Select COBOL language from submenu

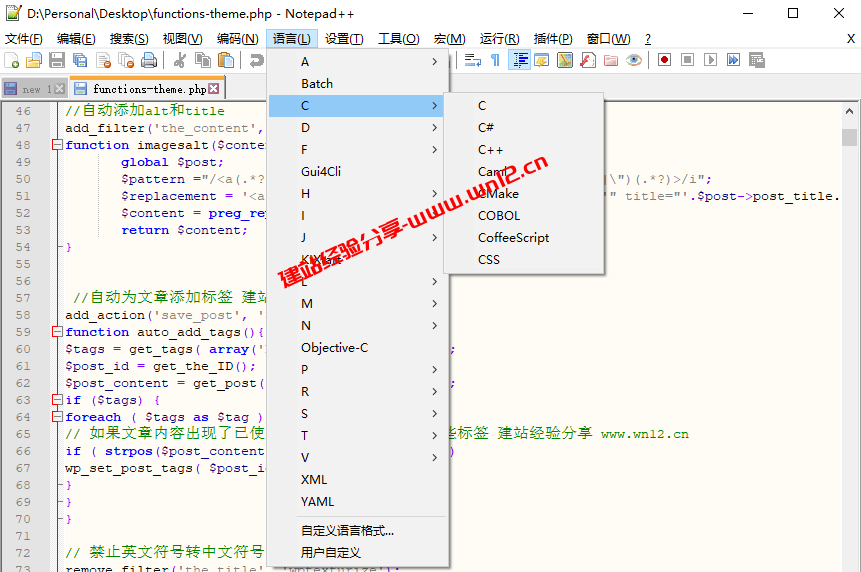524,216
